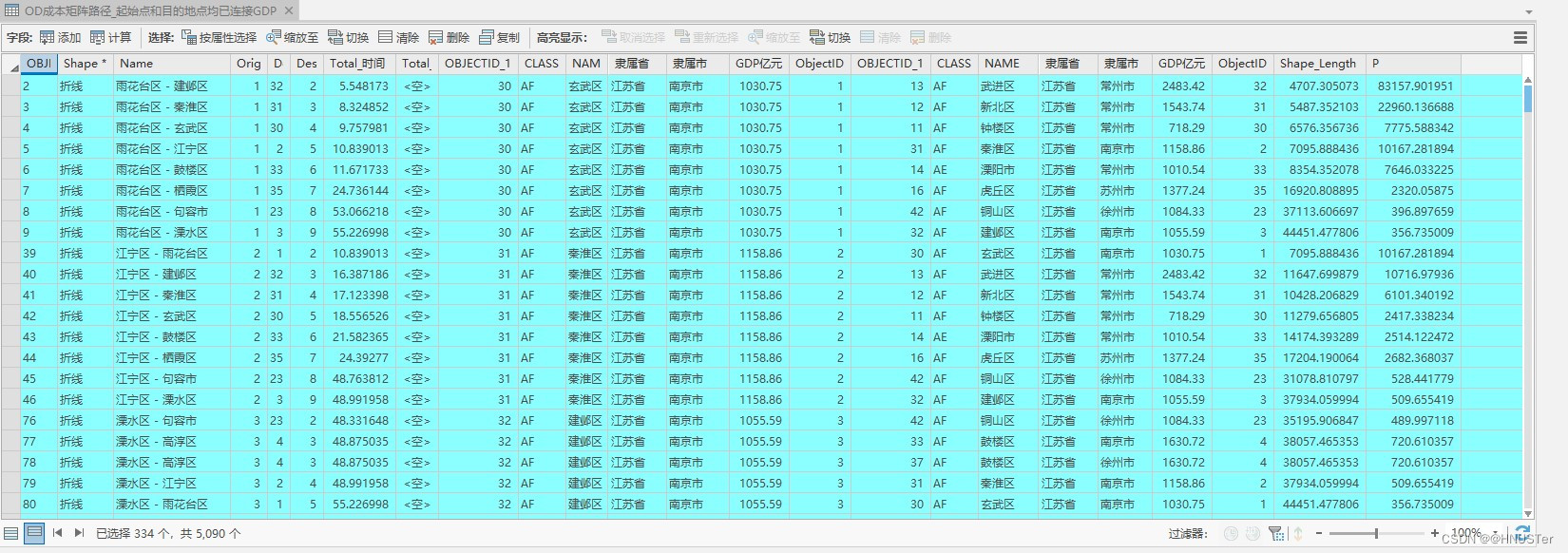Click the Total_时间 column header
Viewport: 1568px width, 553px height.
tap(359, 64)
